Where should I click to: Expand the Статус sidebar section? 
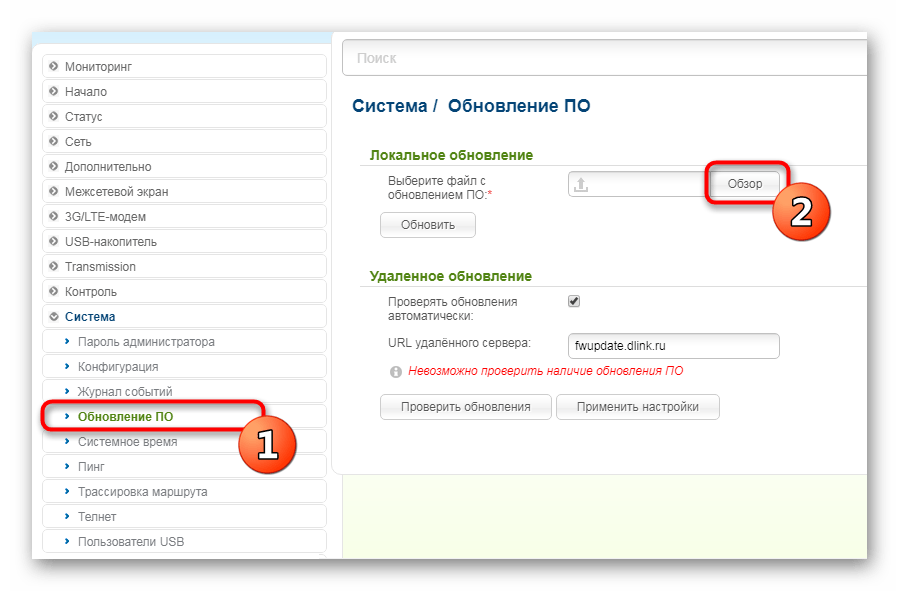point(83,117)
